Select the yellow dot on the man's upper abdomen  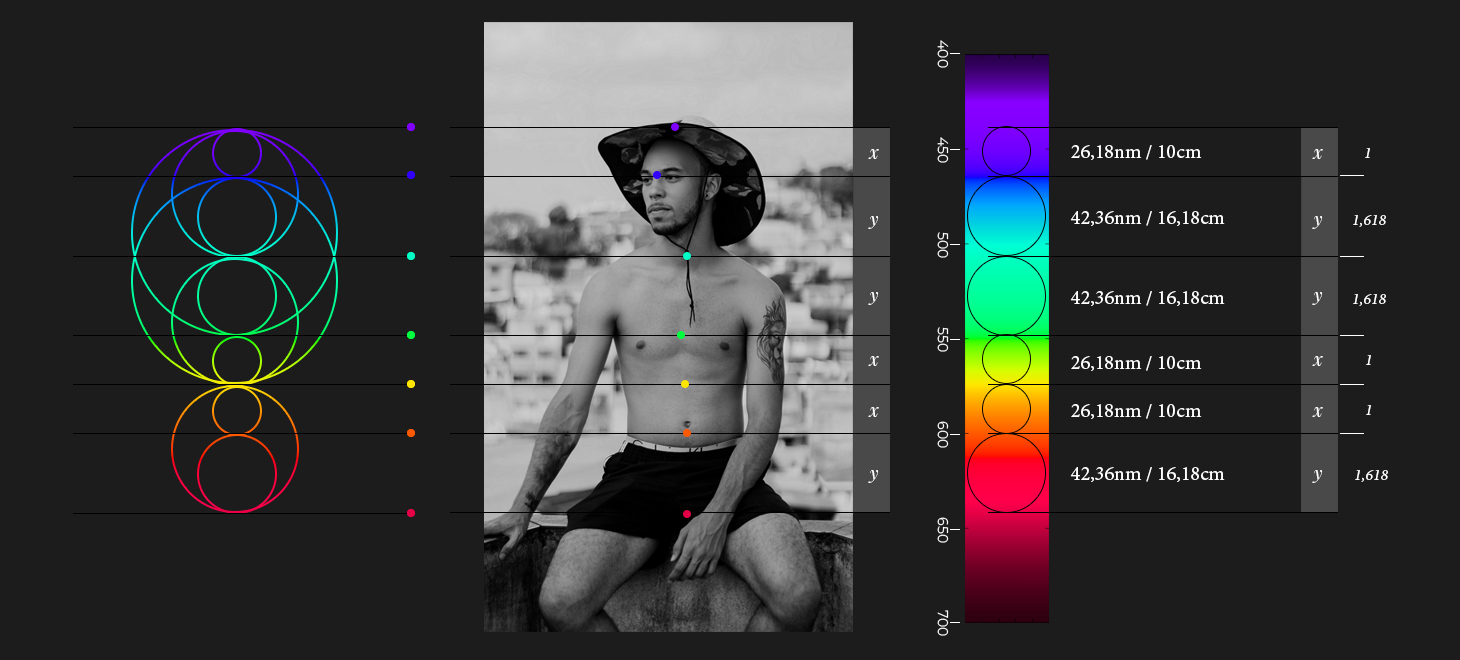coord(685,384)
